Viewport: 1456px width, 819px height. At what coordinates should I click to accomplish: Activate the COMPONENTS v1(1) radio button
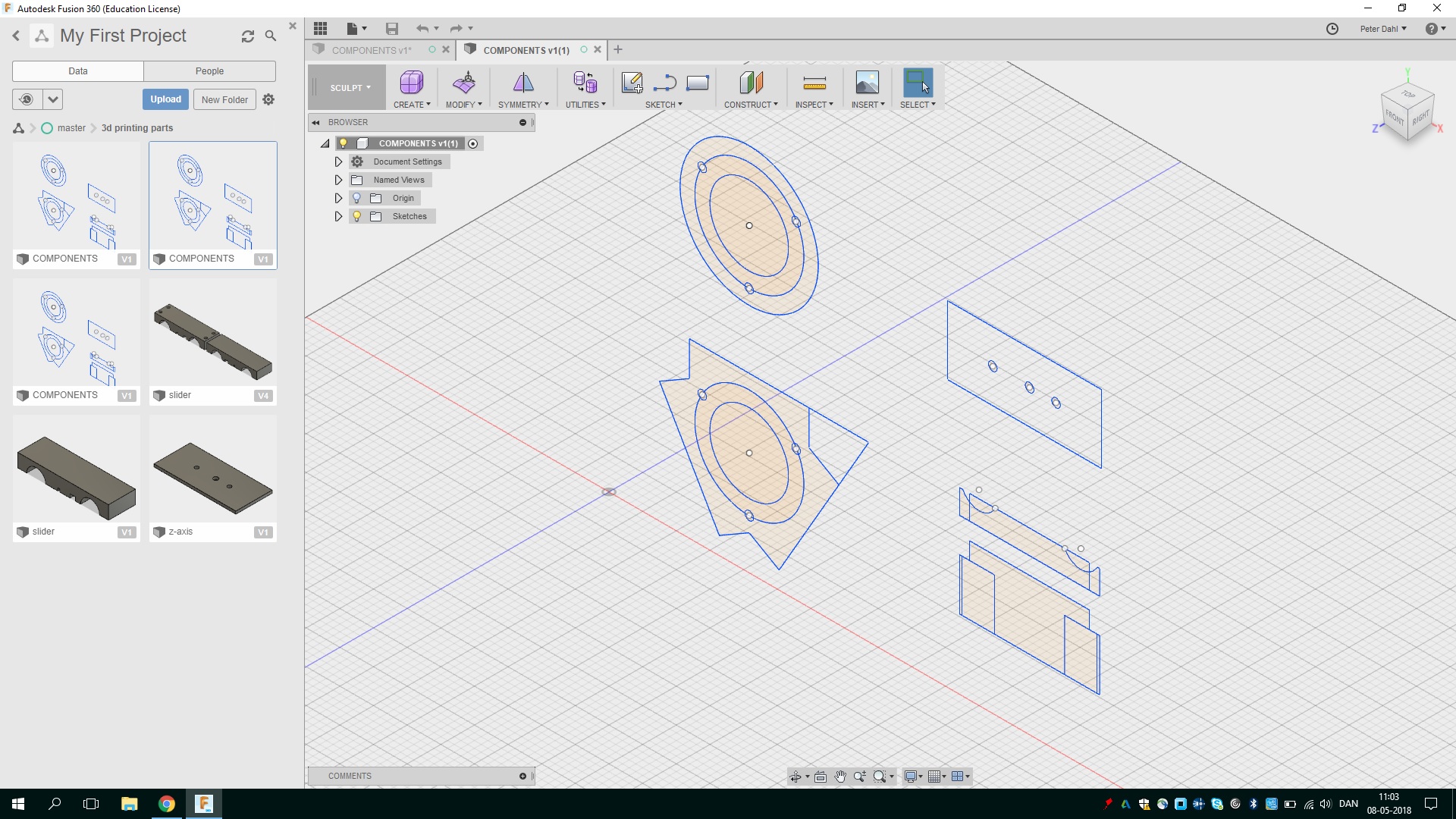(x=473, y=143)
